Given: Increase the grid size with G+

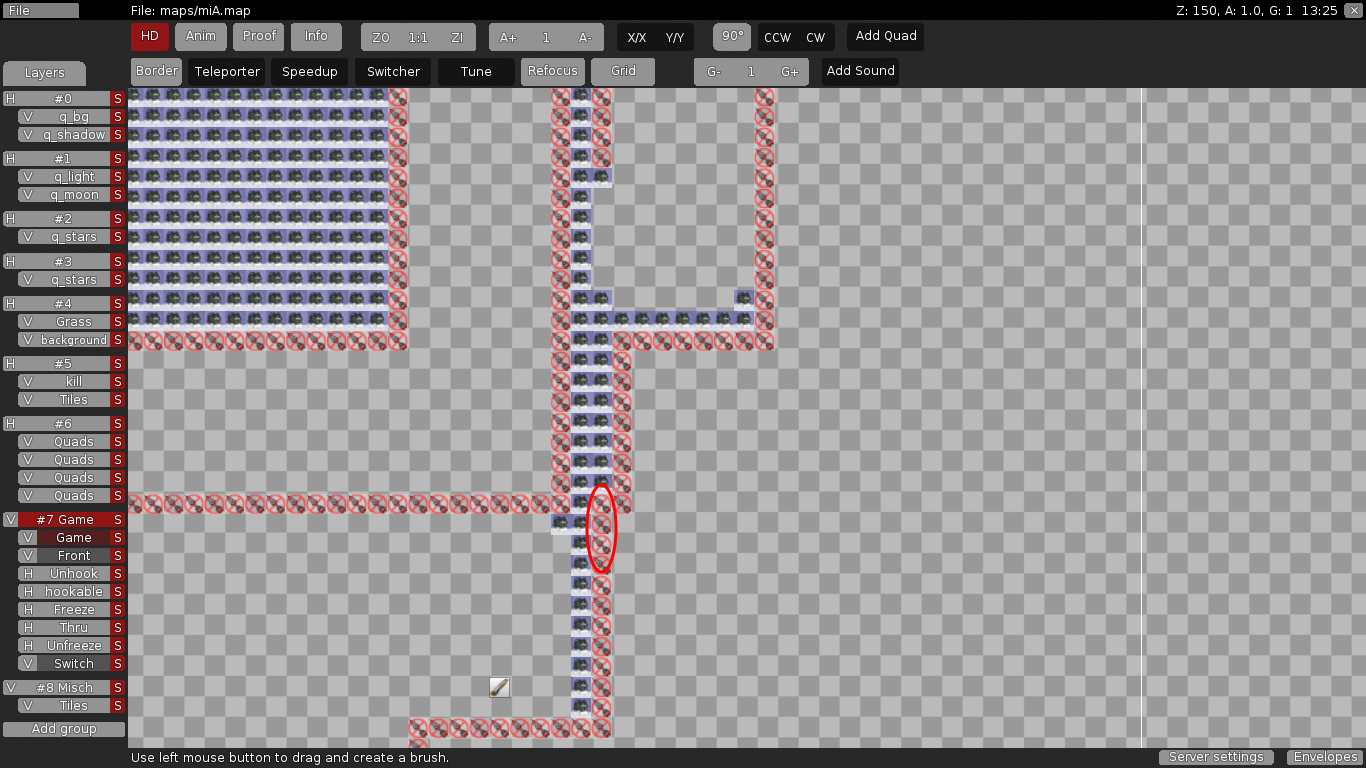Looking at the screenshot, I should [x=789, y=72].
